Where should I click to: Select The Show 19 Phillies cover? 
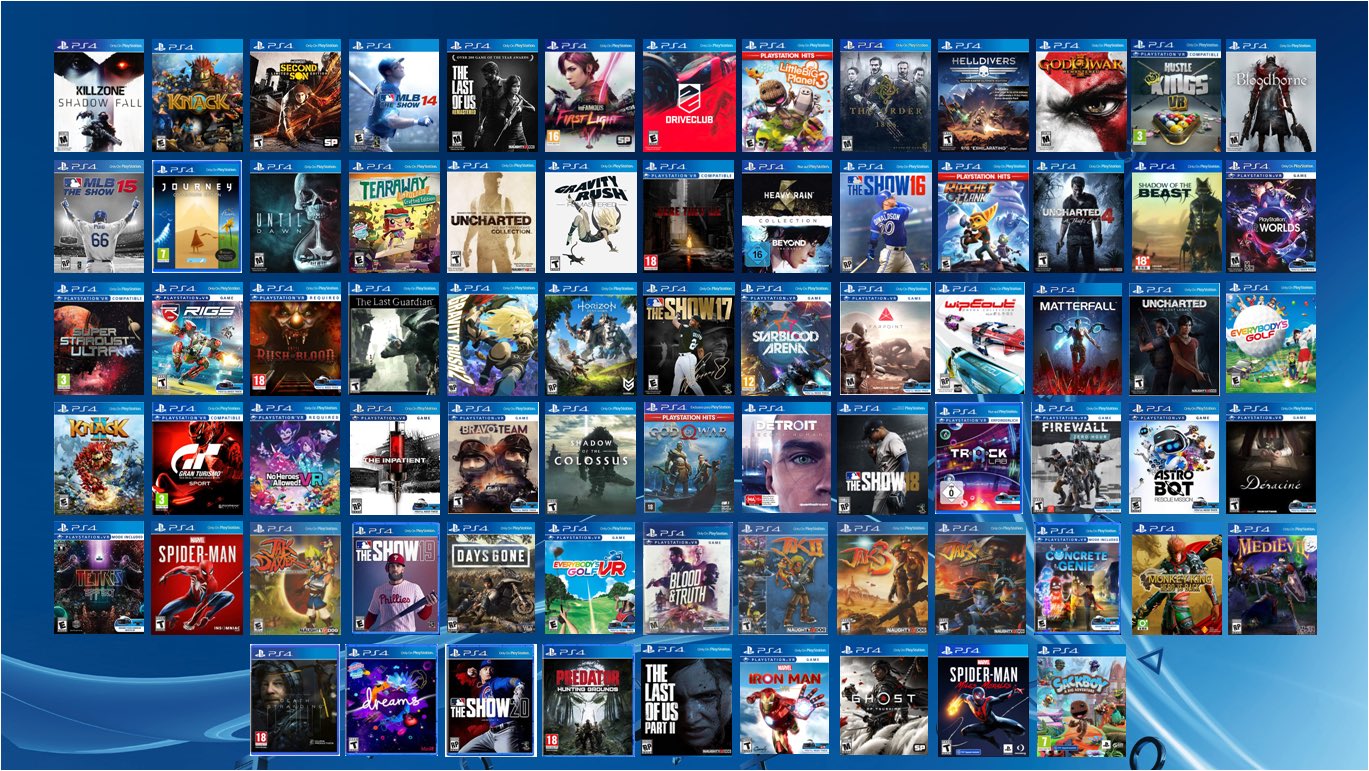pos(395,578)
